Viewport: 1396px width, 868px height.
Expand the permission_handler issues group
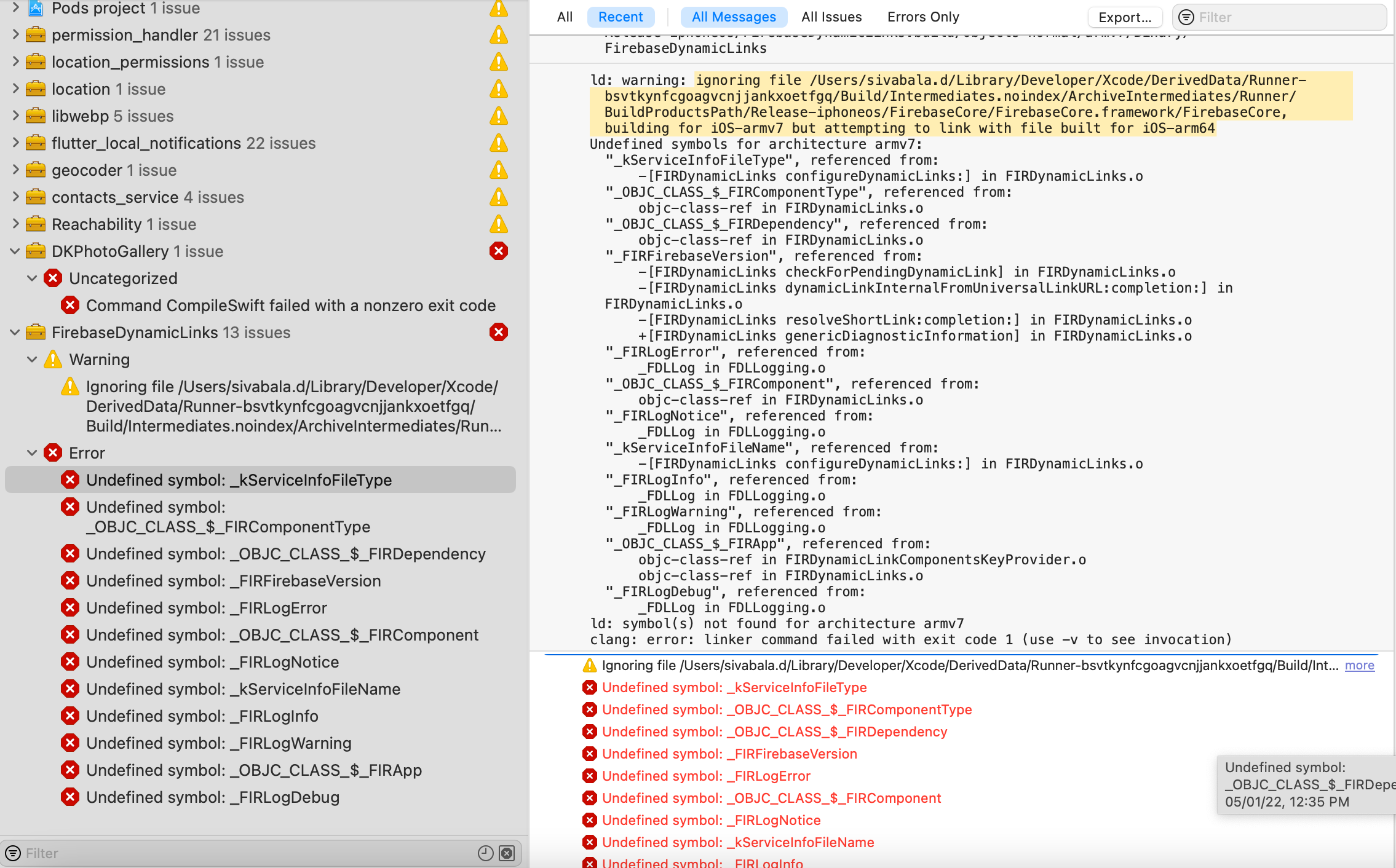[15, 35]
